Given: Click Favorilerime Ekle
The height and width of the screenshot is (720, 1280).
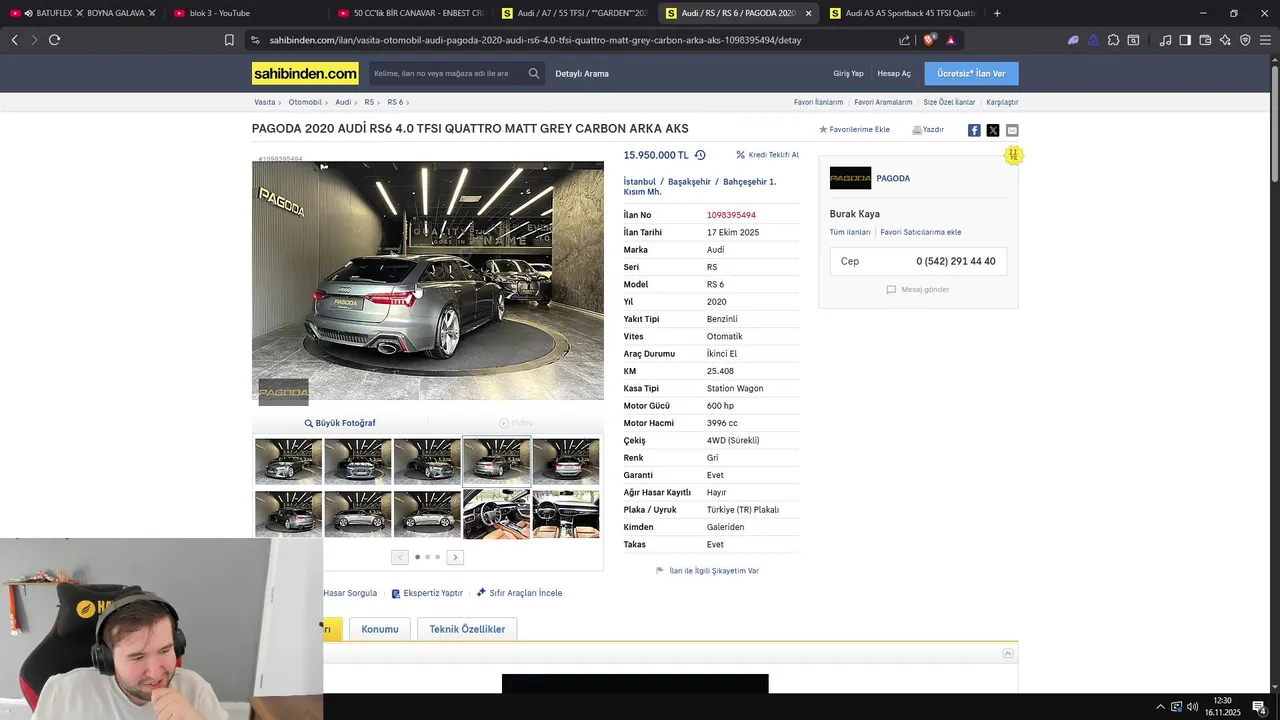Looking at the screenshot, I should pyautogui.click(x=854, y=130).
